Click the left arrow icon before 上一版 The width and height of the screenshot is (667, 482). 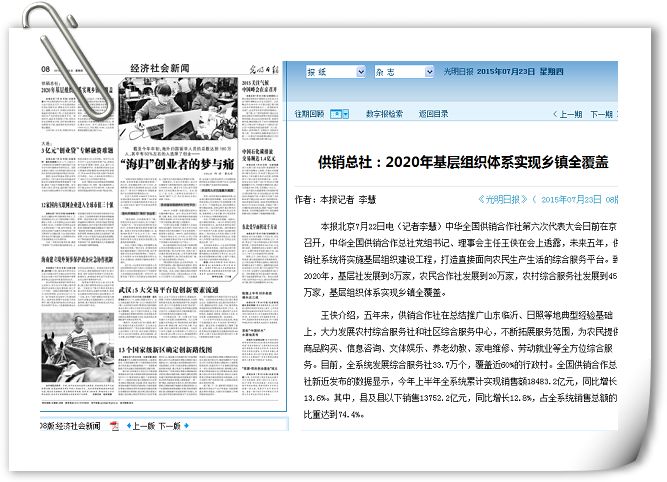point(129,426)
